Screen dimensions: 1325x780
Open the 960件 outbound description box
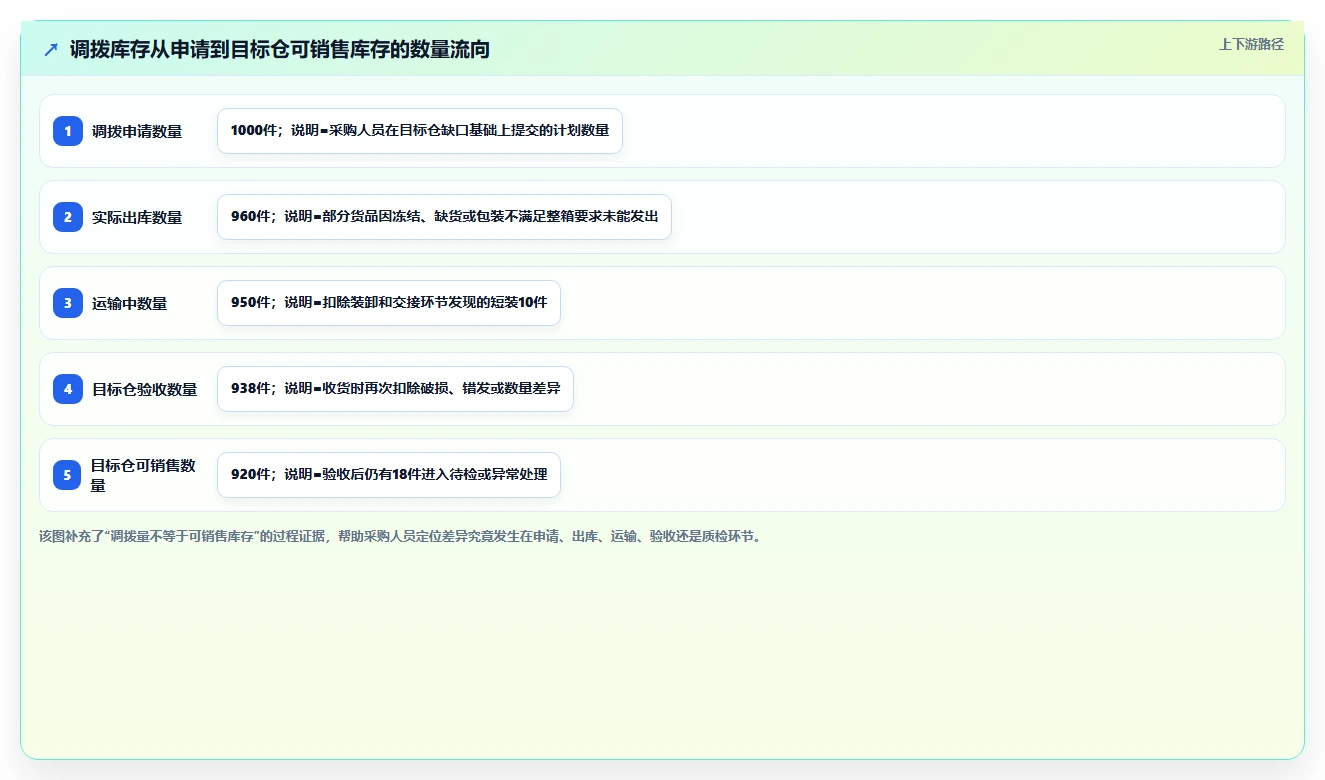pos(444,217)
